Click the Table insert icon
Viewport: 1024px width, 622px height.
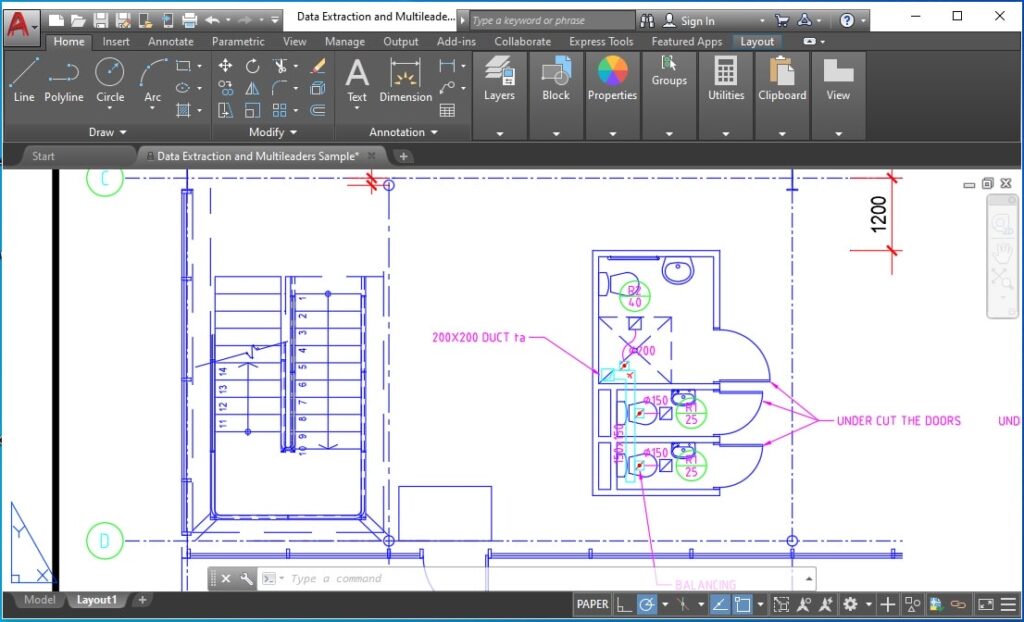point(447,110)
